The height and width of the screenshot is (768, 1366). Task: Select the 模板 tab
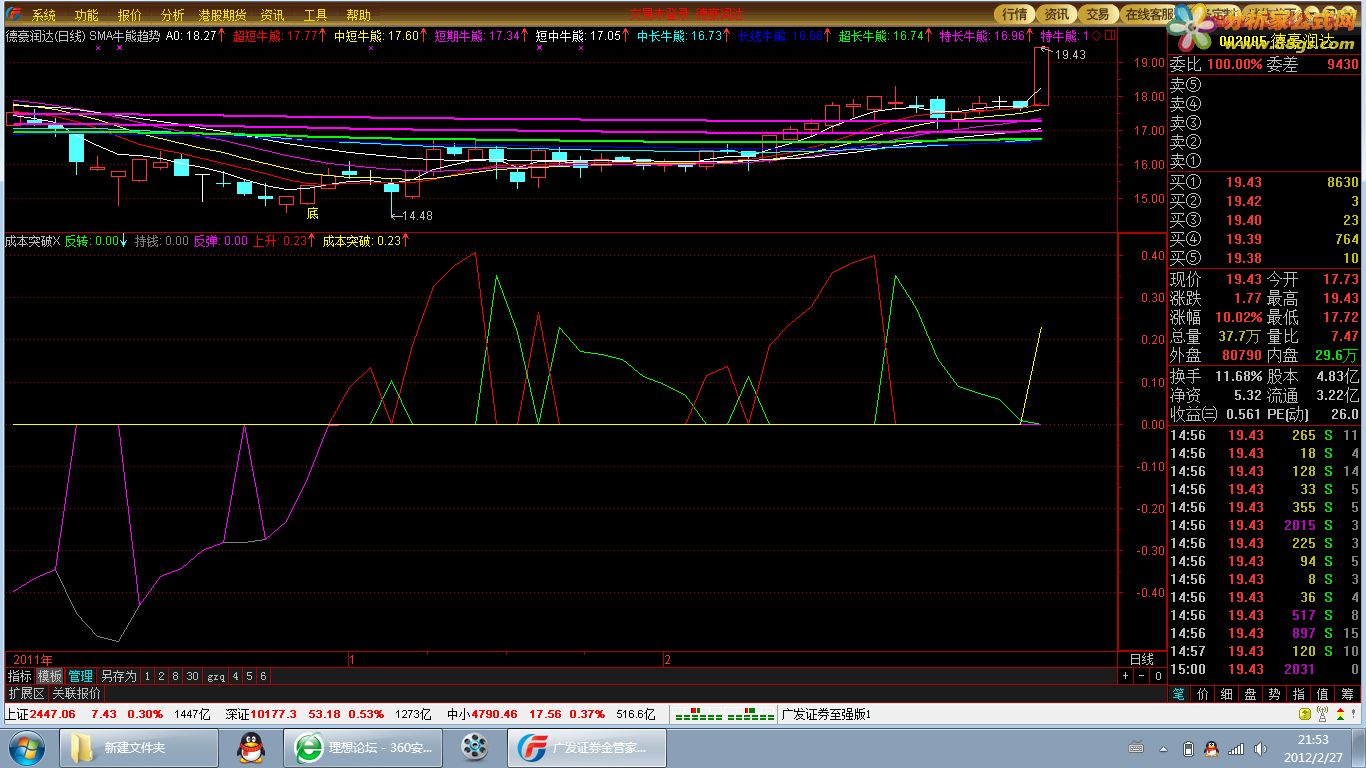point(50,676)
